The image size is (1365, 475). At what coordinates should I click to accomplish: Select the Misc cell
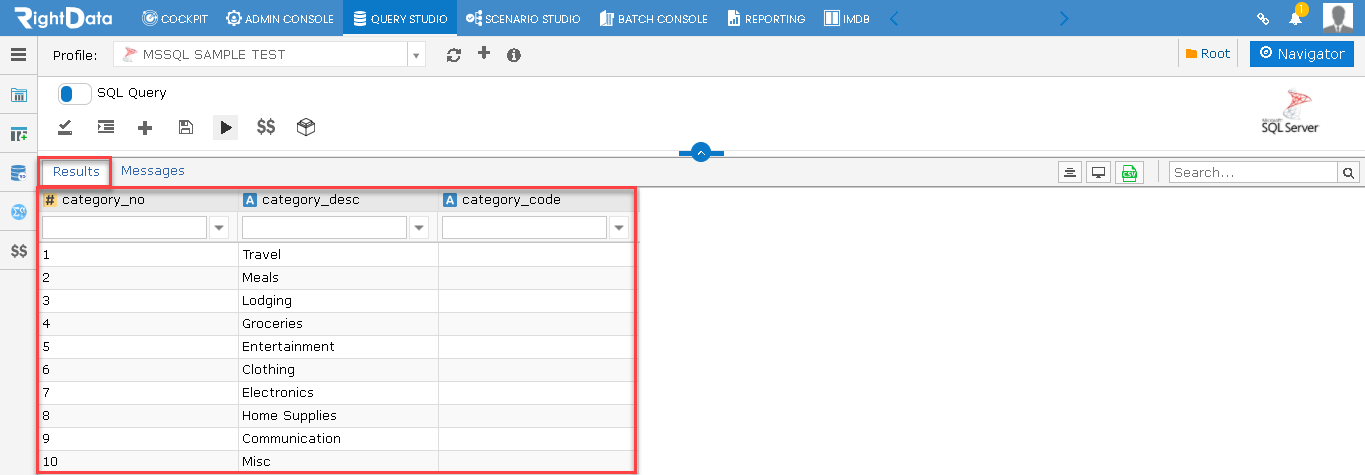pos(338,462)
